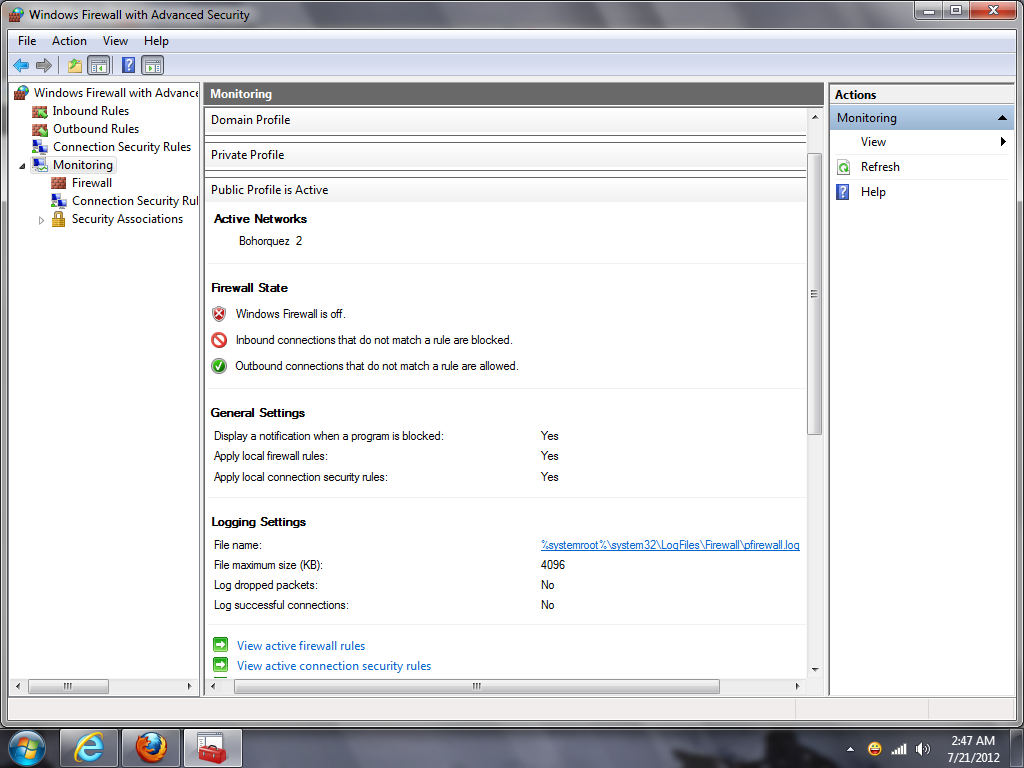Click the Back arrow toolbar button
The image size is (1024, 768).
[21, 66]
